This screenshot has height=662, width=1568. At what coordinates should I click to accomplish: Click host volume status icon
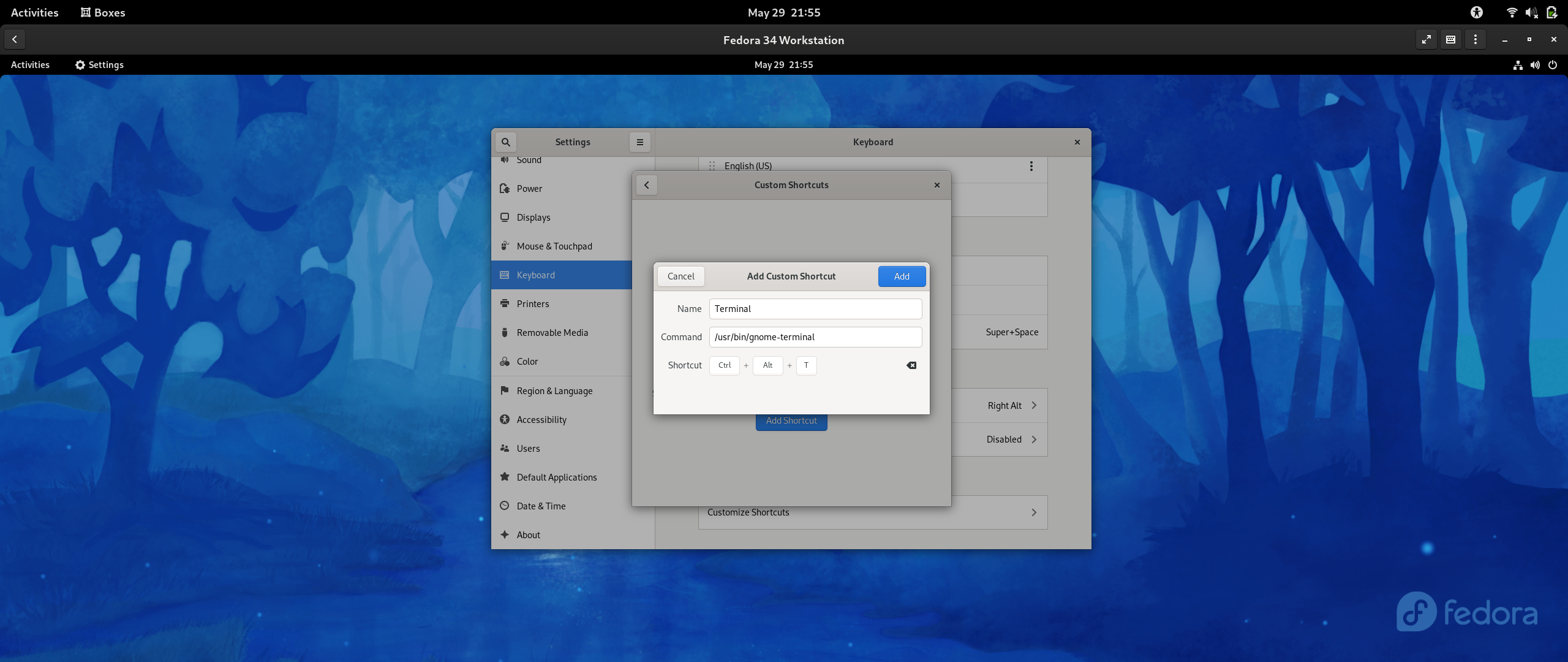[x=1531, y=12]
